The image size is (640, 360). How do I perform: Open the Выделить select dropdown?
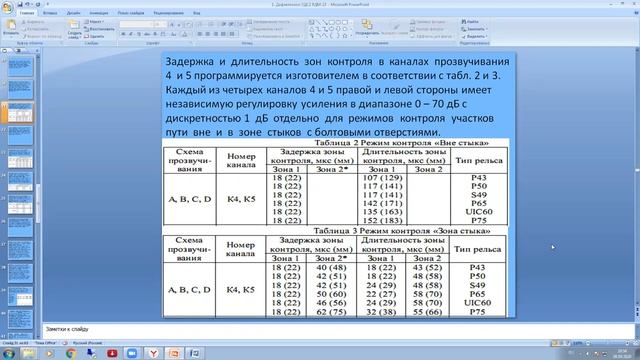pos(474,36)
